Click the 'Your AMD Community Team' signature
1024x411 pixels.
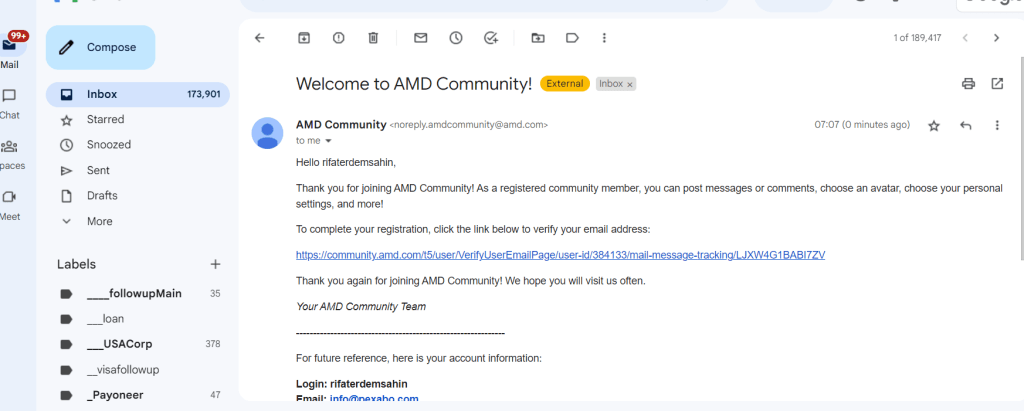click(x=360, y=306)
